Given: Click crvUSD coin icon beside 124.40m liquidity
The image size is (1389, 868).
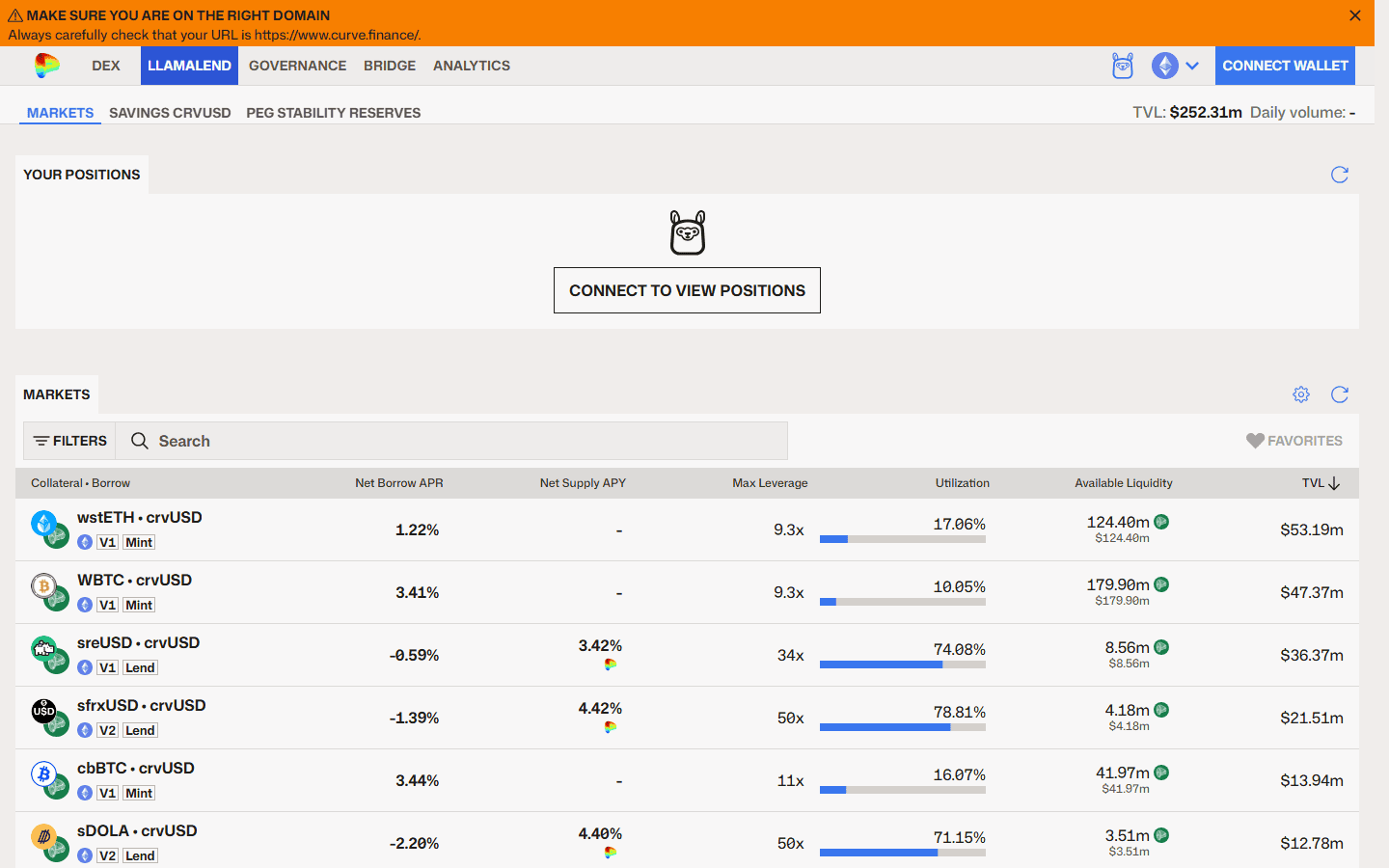Looking at the screenshot, I should tap(1161, 522).
